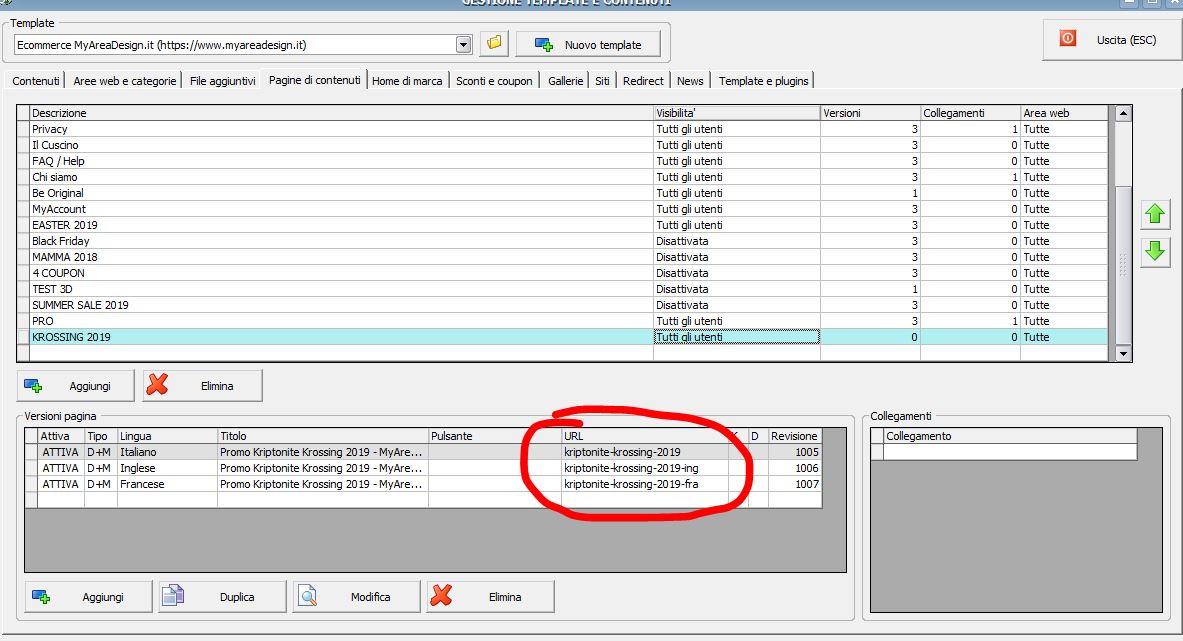Viewport: 1183px width, 641px height.
Task: Switch to the Contenuti tab
Action: click(35, 81)
